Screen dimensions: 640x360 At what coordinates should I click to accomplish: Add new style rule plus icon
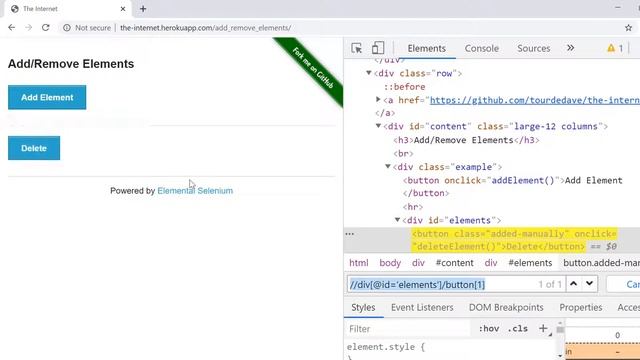pos(543,329)
